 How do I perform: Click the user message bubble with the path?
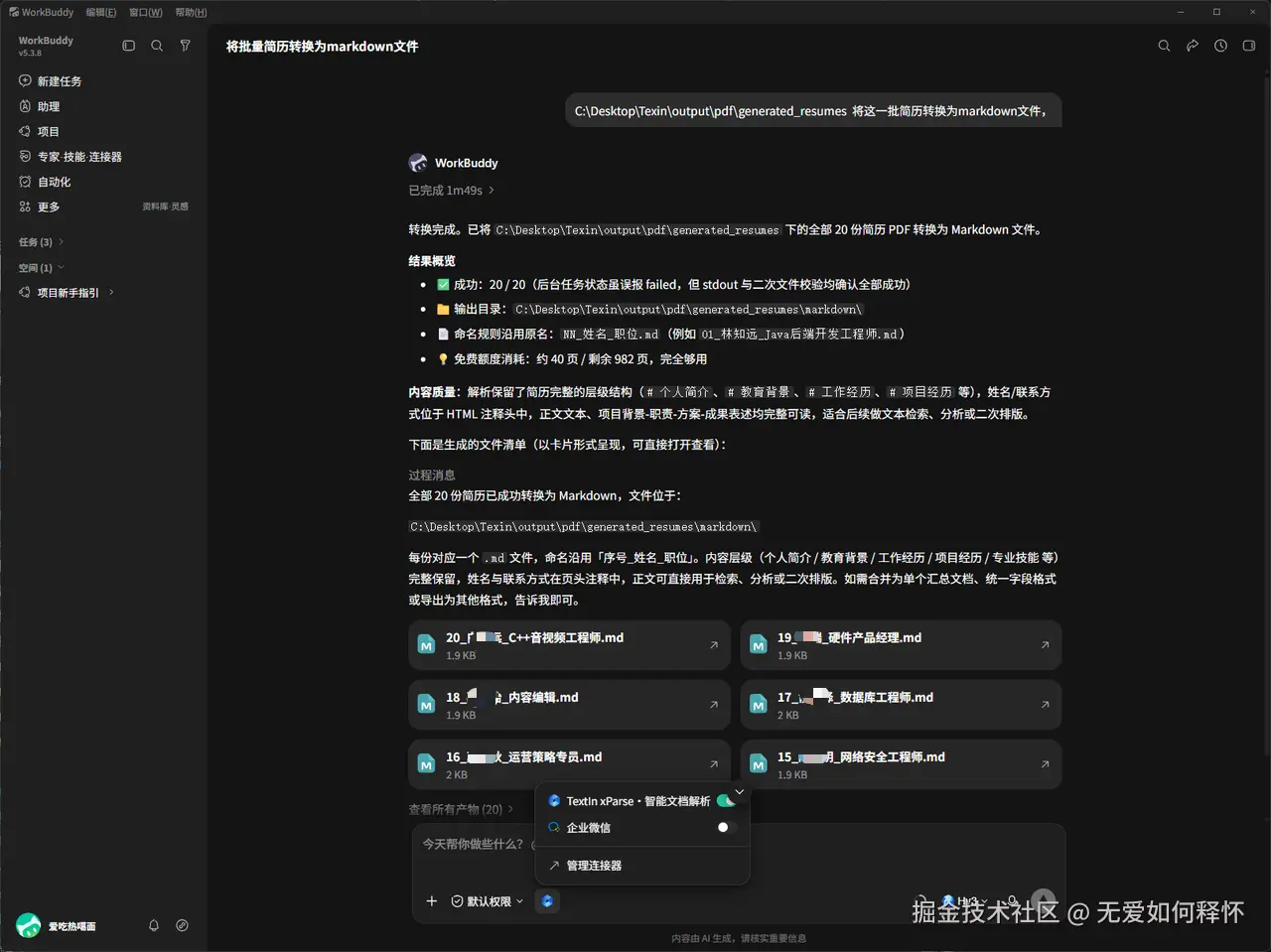point(812,111)
